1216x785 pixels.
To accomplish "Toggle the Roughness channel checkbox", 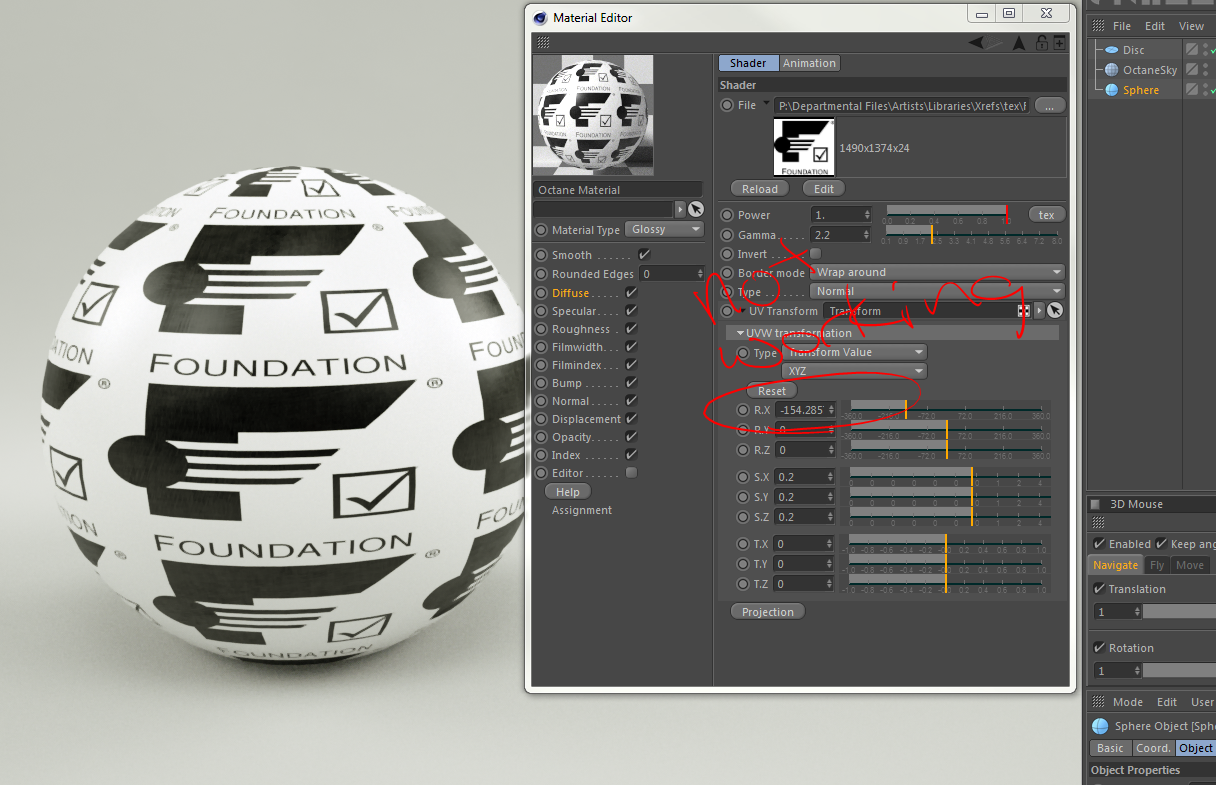I will (631, 329).
